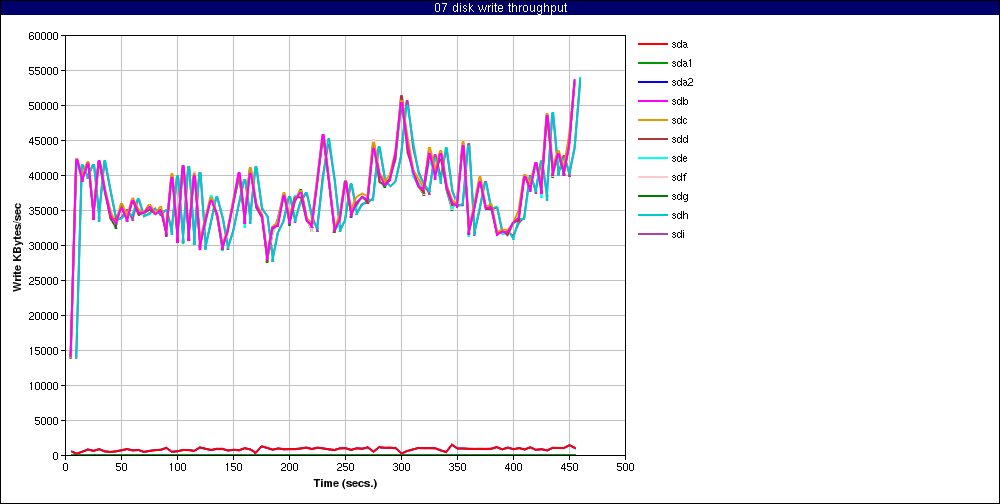Click the dark green sdg legend swatch

pyautogui.click(x=652, y=196)
